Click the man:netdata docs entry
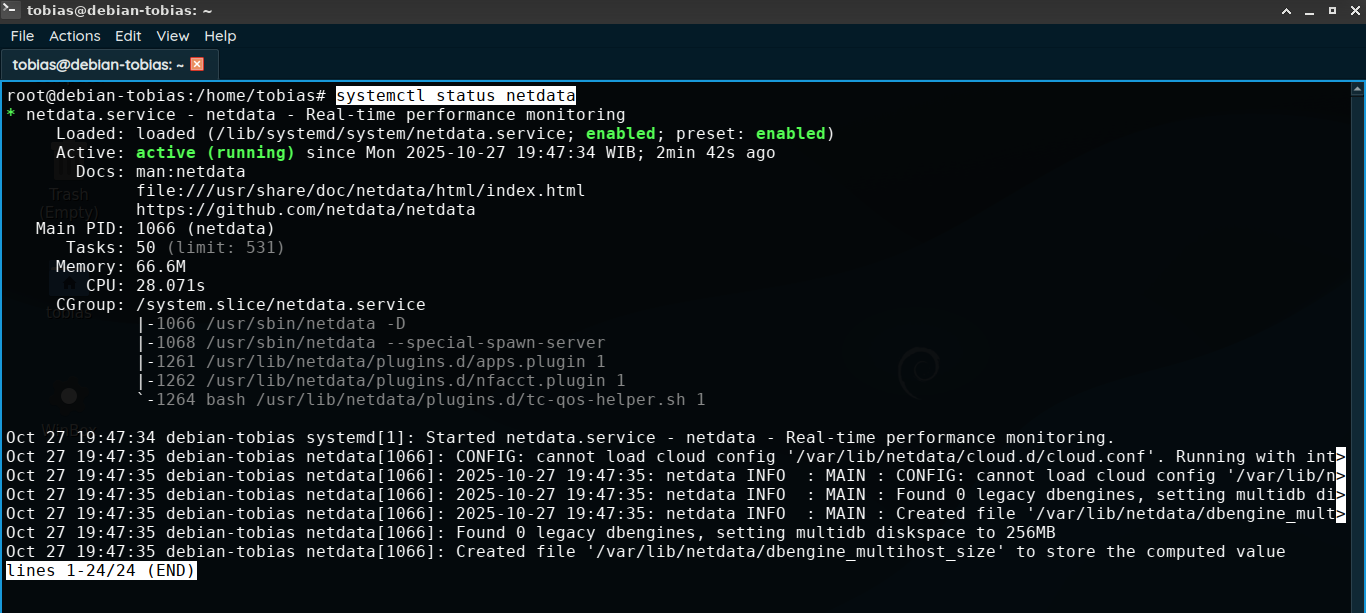 pos(190,172)
